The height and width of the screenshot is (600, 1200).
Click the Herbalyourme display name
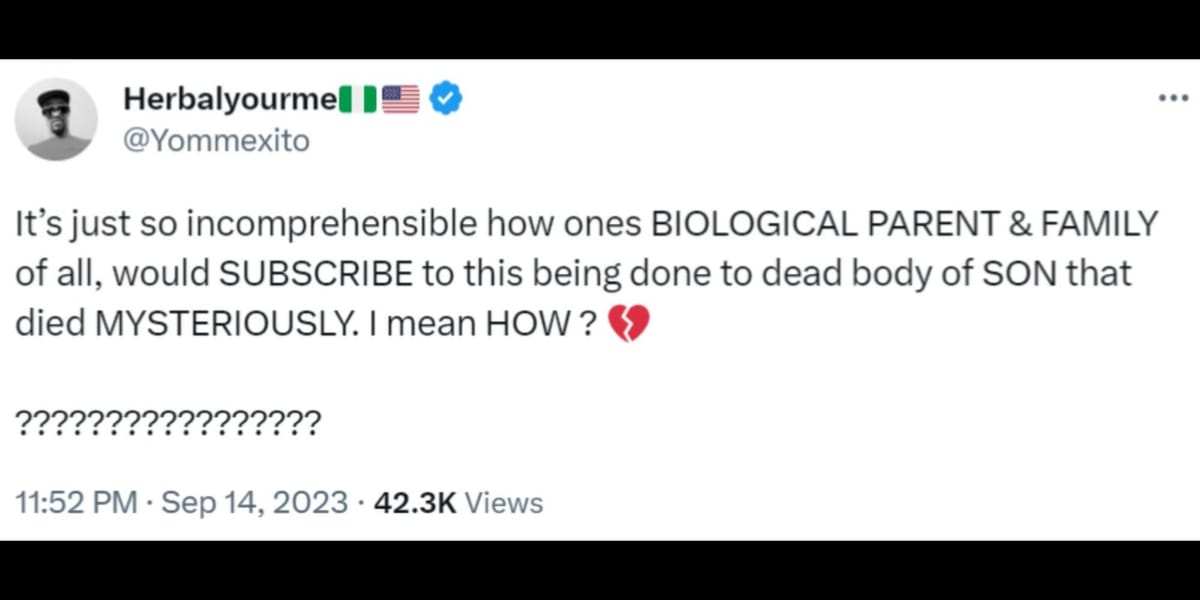tap(229, 99)
